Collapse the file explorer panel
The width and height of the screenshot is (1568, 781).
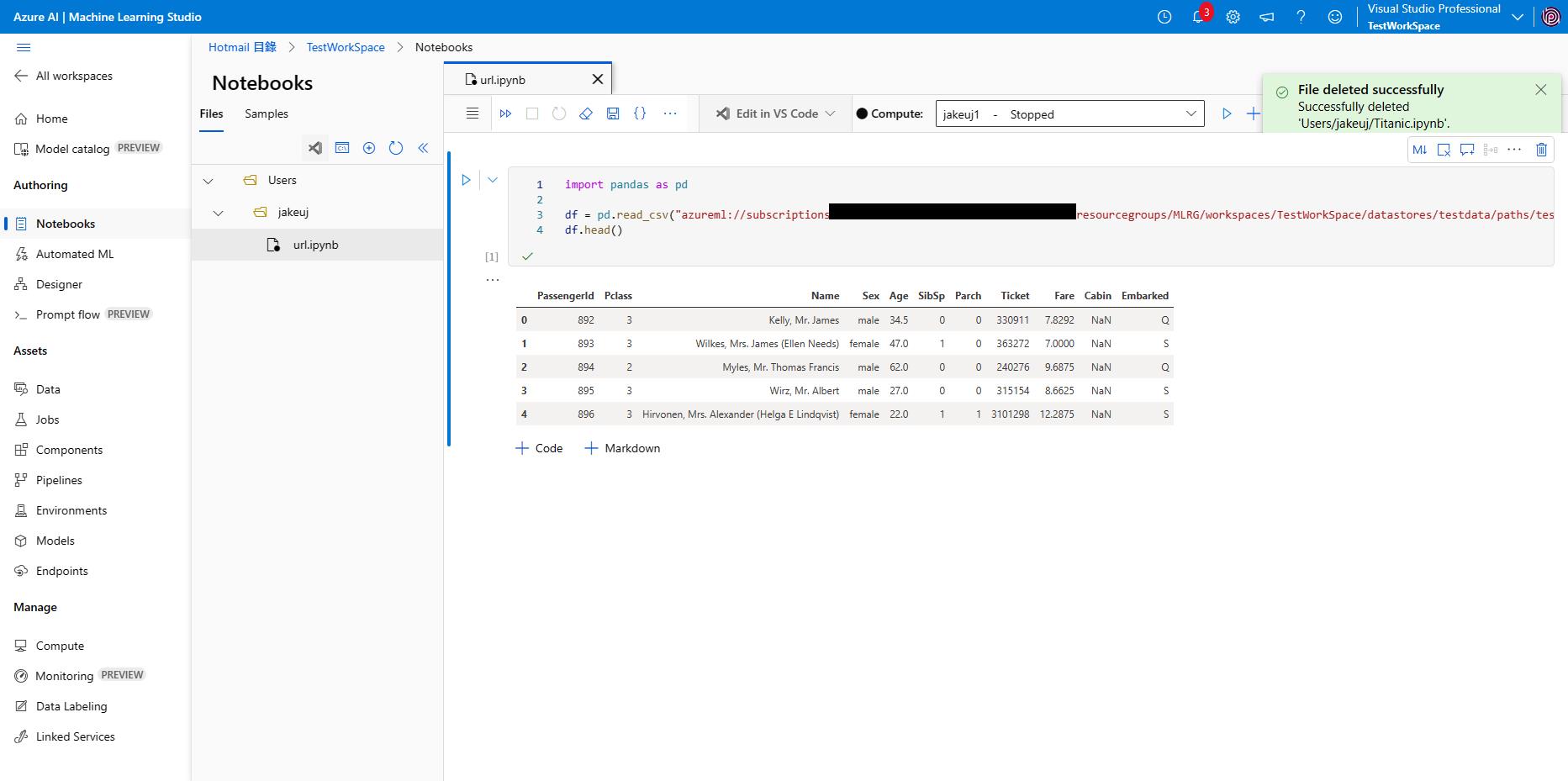pos(423,148)
